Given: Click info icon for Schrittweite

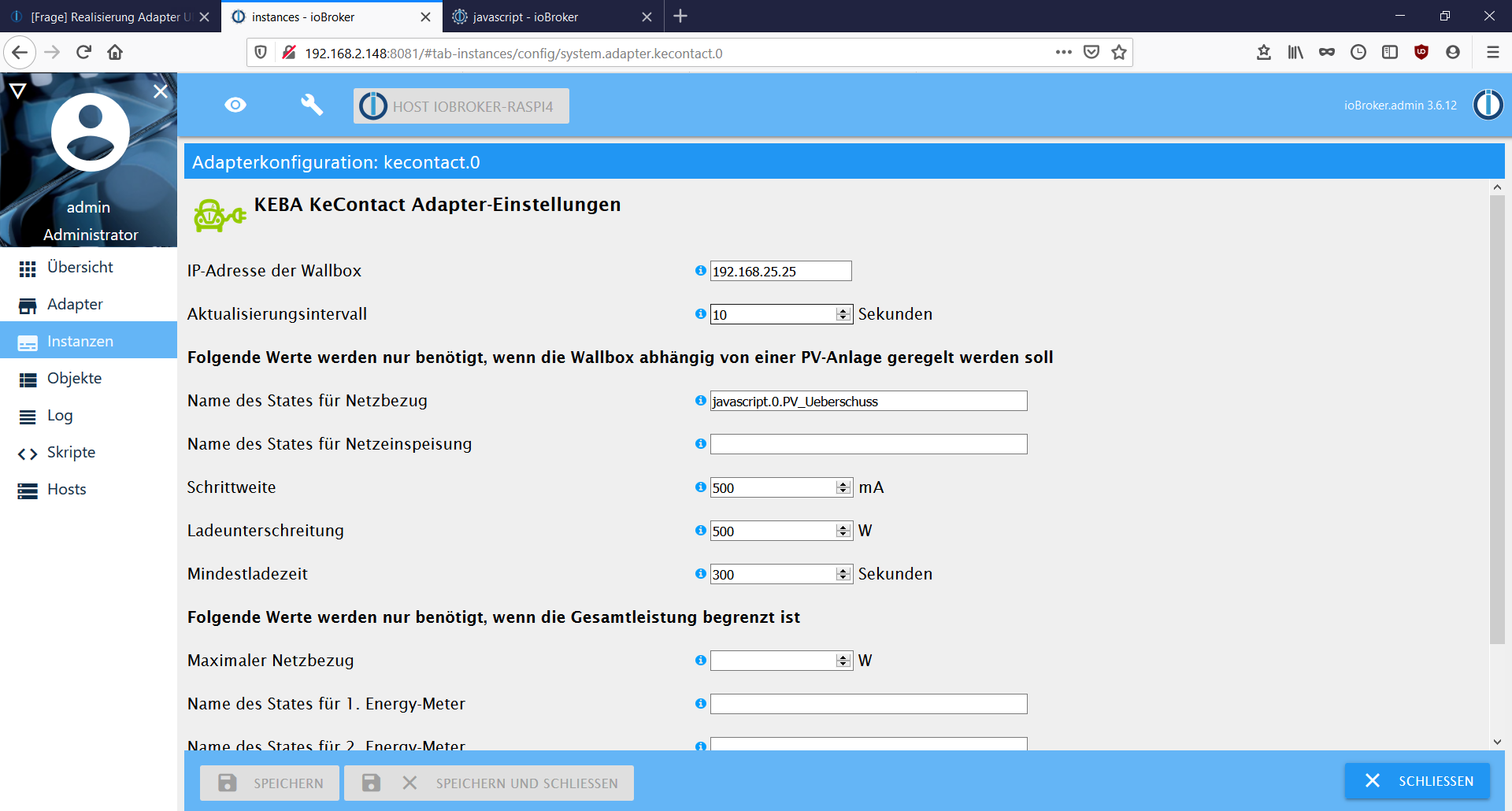Looking at the screenshot, I should point(700,487).
